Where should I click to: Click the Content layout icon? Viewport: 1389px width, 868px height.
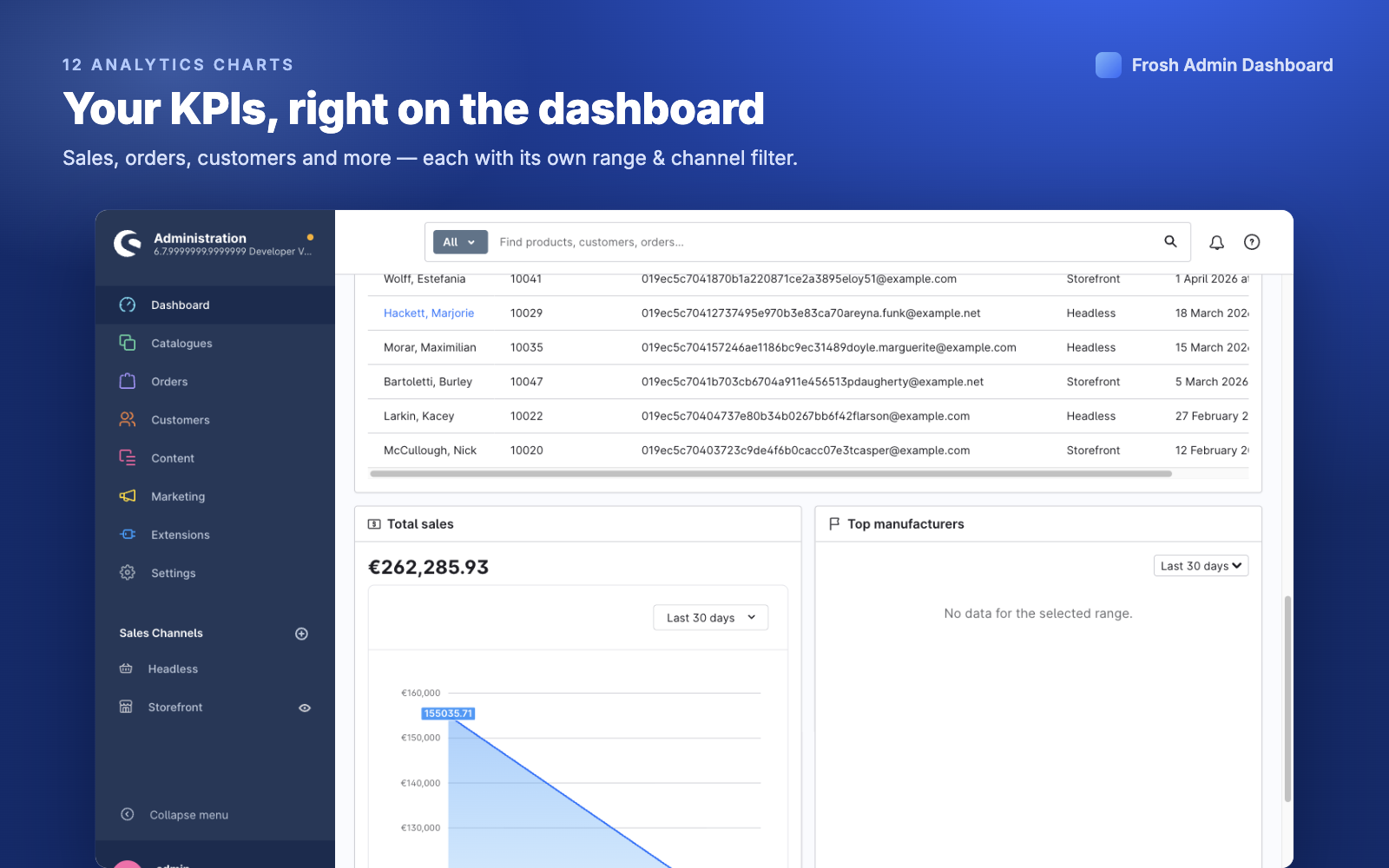tap(128, 457)
